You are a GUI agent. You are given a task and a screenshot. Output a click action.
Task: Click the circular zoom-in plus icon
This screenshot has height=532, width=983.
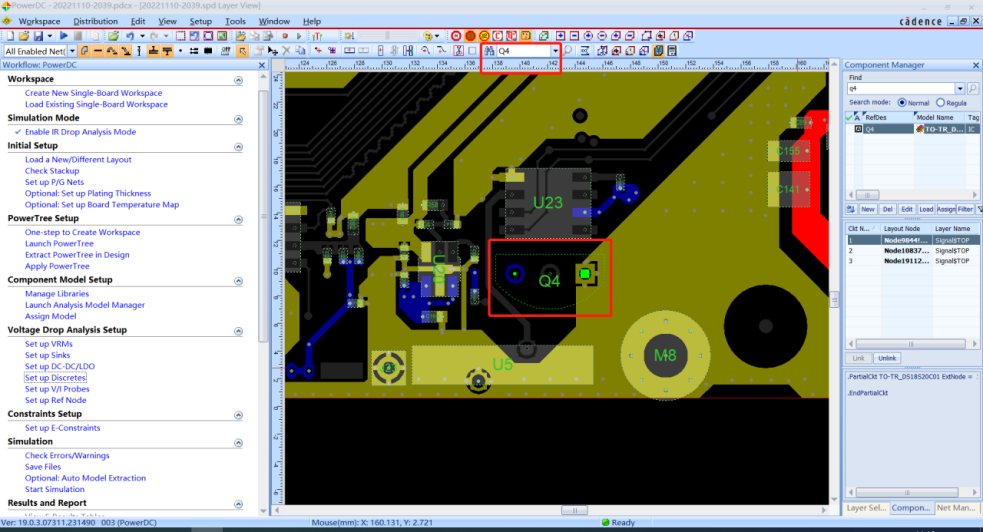tap(588, 36)
